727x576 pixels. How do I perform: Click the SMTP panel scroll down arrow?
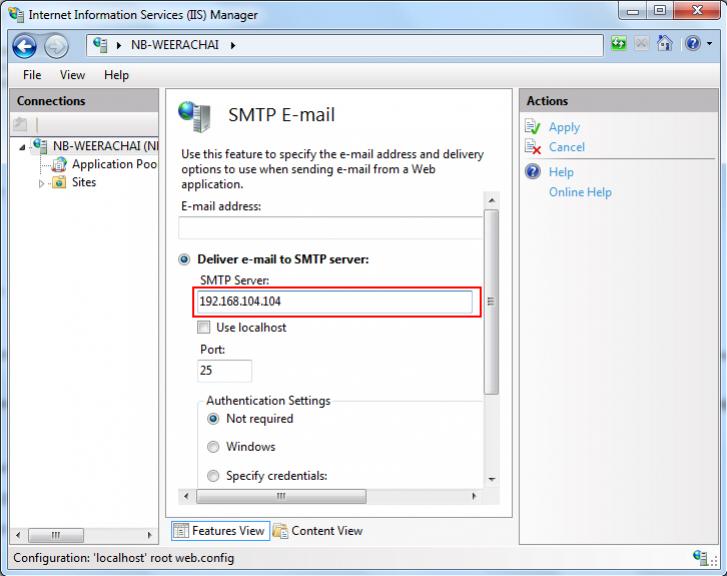pos(491,479)
